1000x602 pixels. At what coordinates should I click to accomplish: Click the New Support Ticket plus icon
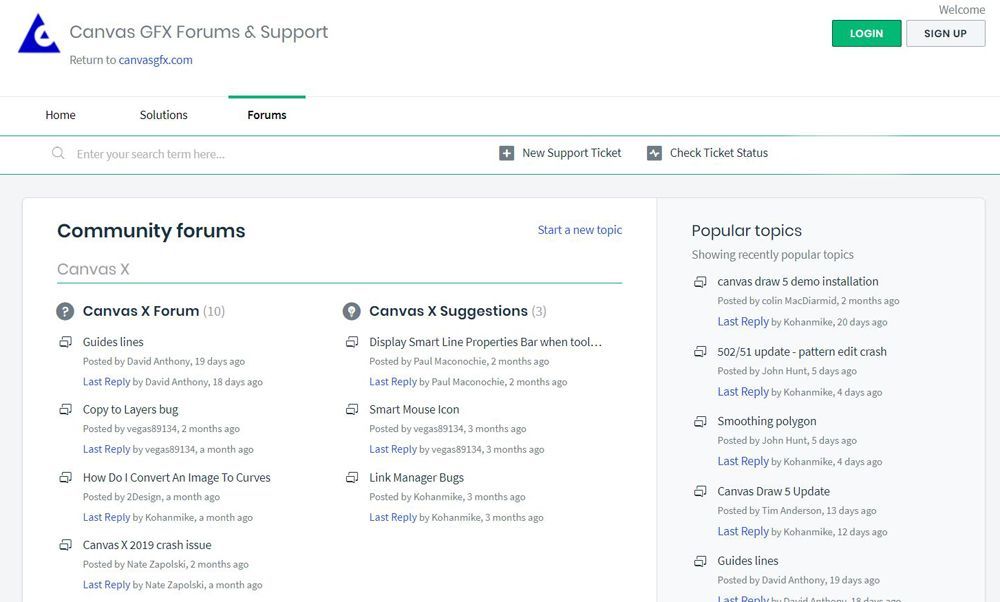(x=506, y=153)
